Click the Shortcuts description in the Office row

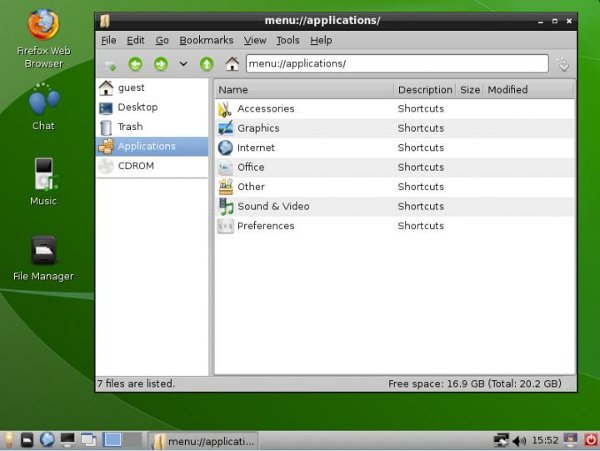(421, 167)
